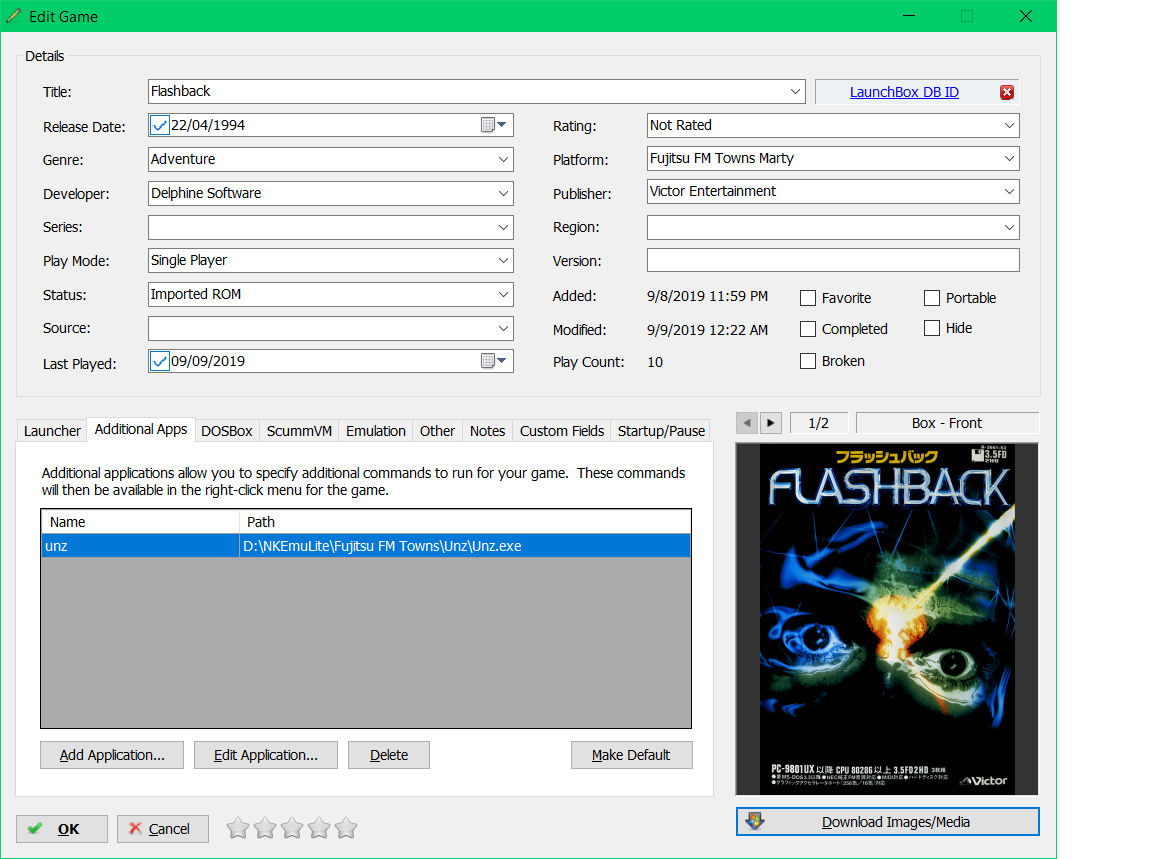Select the Additional Apps tab
The height and width of the screenshot is (859, 1152).
[141, 429]
